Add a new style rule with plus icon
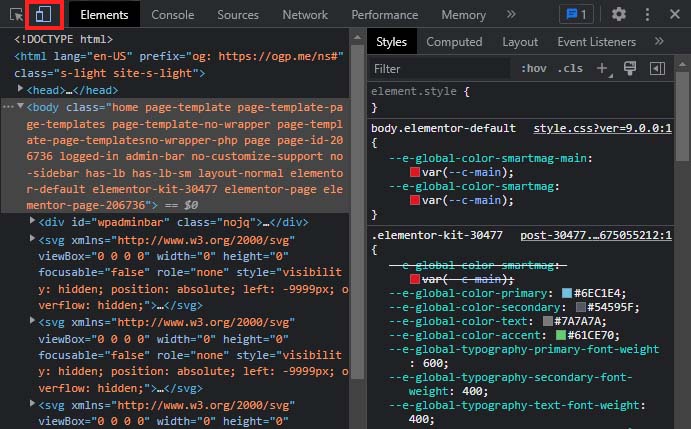 coord(602,69)
